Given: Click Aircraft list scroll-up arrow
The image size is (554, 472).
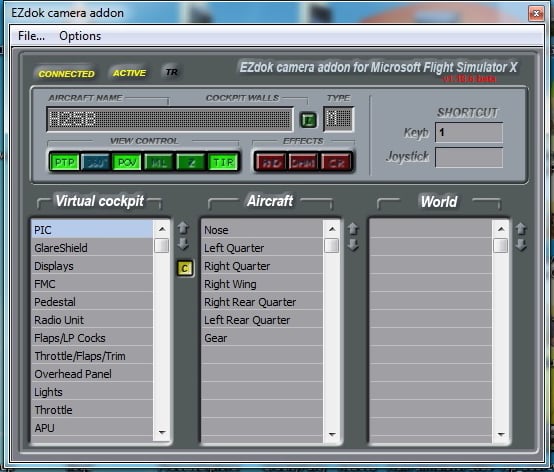Looking at the screenshot, I should [x=332, y=229].
